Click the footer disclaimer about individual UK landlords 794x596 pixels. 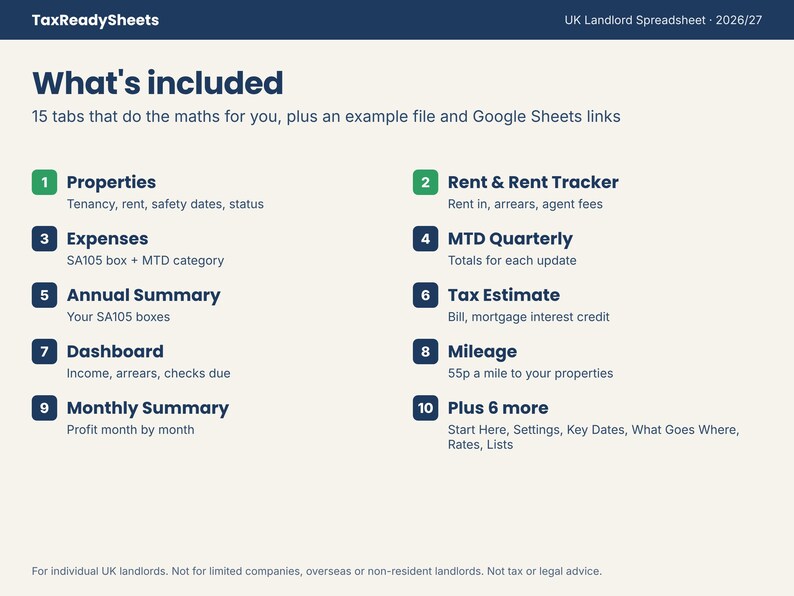316,571
